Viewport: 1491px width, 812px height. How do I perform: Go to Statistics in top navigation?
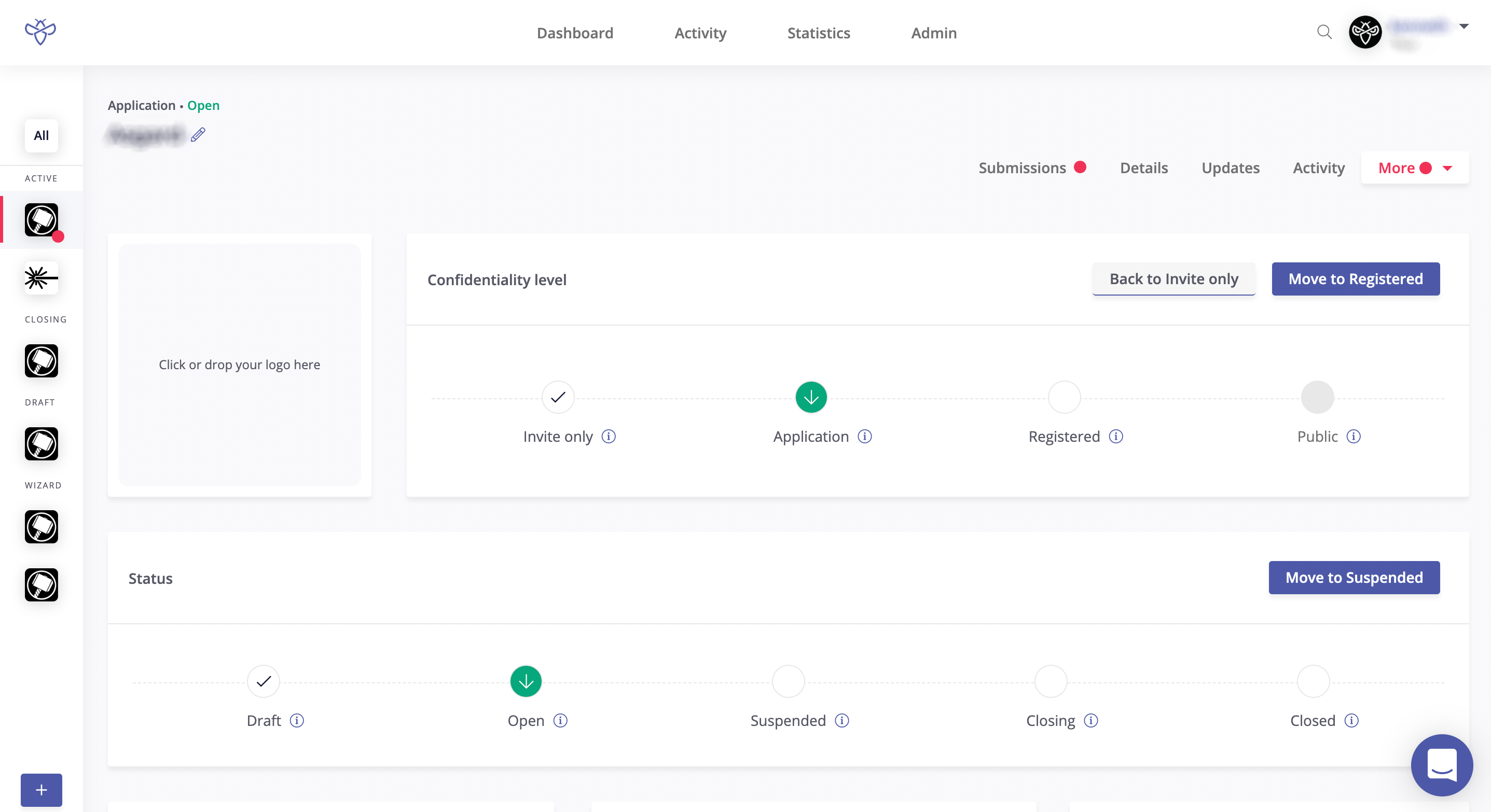tap(819, 33)
